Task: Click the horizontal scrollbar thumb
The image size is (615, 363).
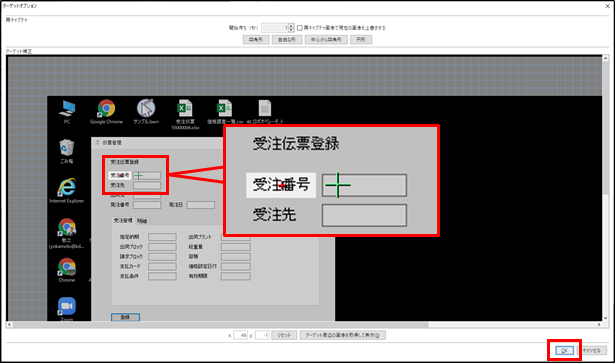Action: 220,325
